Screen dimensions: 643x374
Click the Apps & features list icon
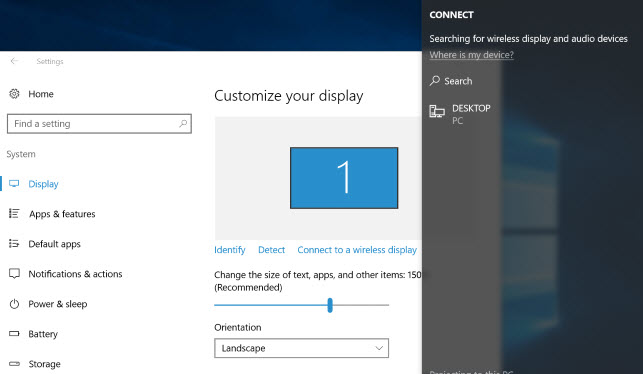(14, 214)
